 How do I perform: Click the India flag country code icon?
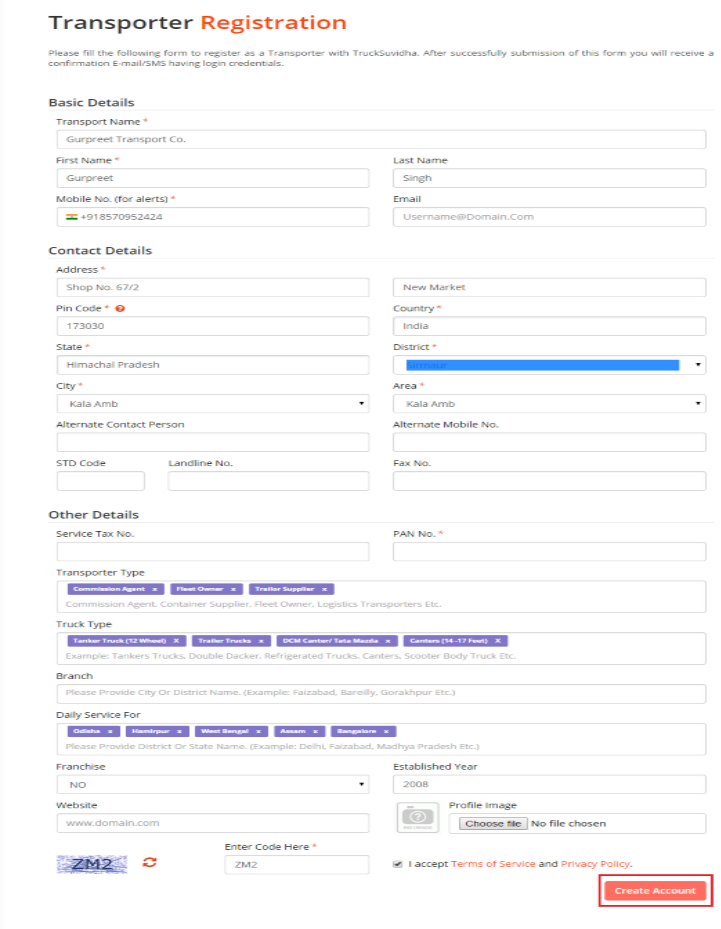[x=71, y=217]
